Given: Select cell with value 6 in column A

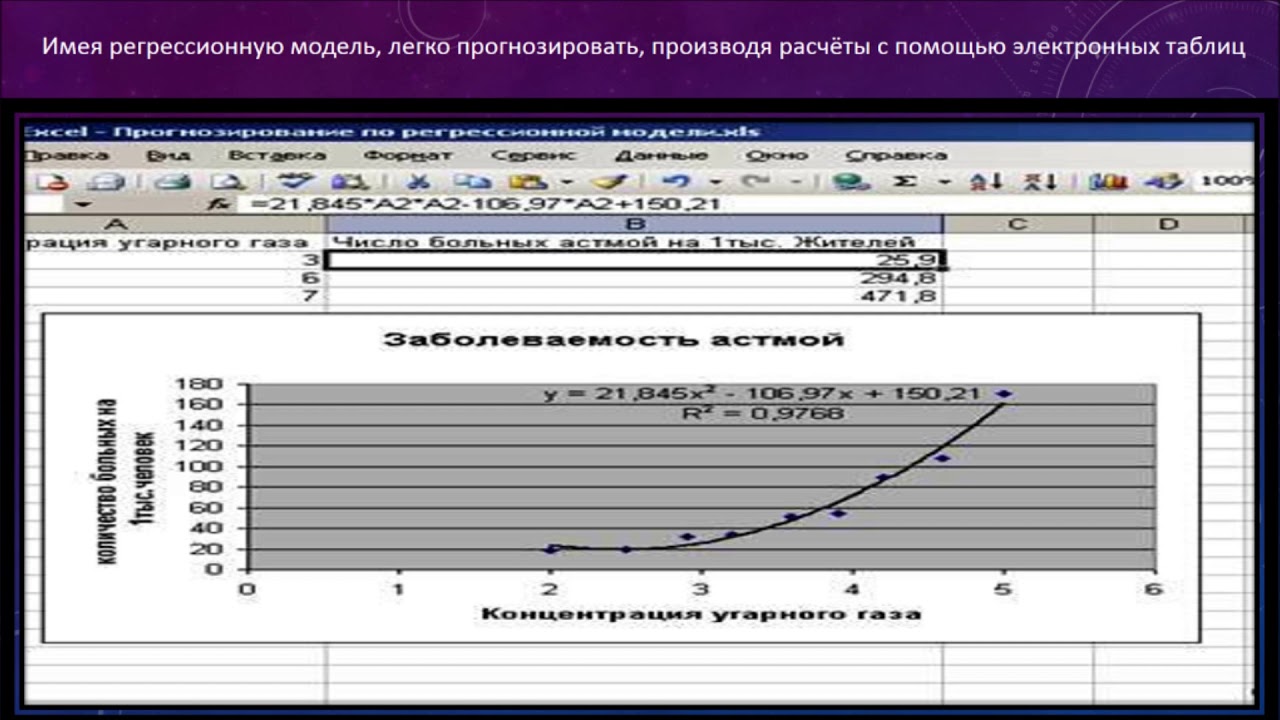Looking at the screenshot, I should [x=175, y=278].
